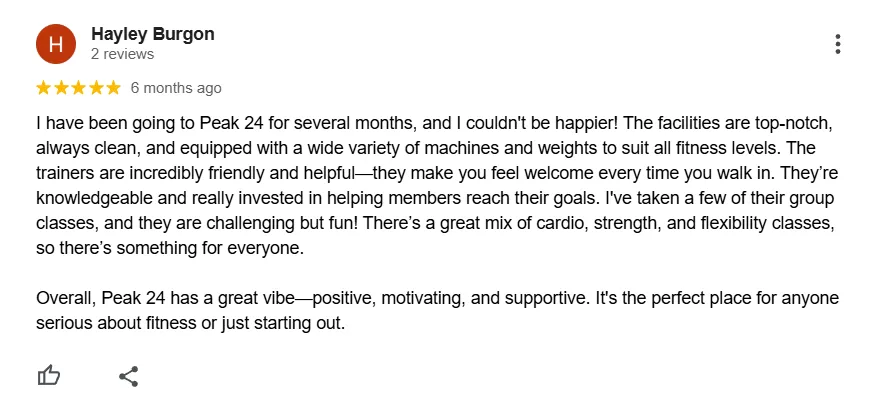Screen dimensions: 871x410
Task: Select the first yellow rating star
Action: tap(43, 88)
